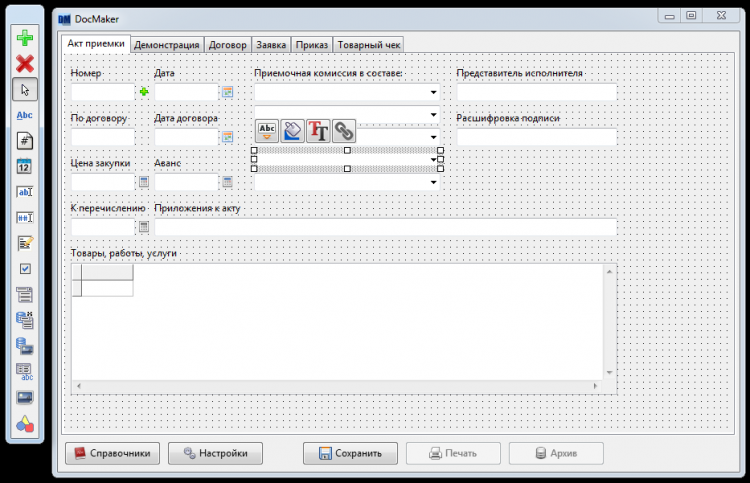Open the Архив button
This screenshot has width=750, height=483.
(x=556, y=453)
